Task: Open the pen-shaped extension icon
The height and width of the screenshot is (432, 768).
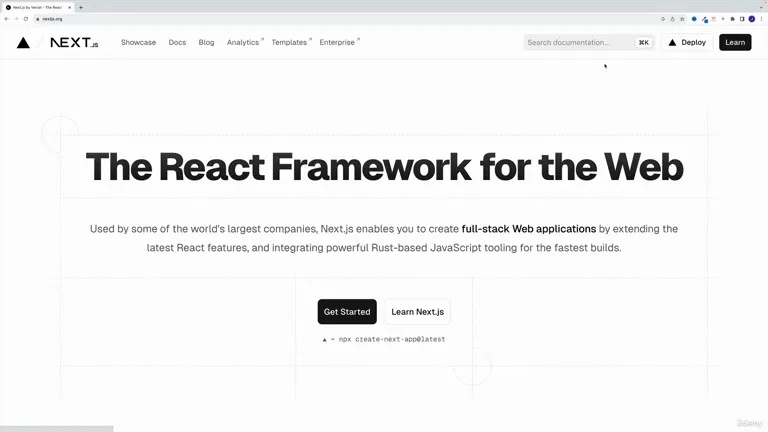Action: coord(704,20)
